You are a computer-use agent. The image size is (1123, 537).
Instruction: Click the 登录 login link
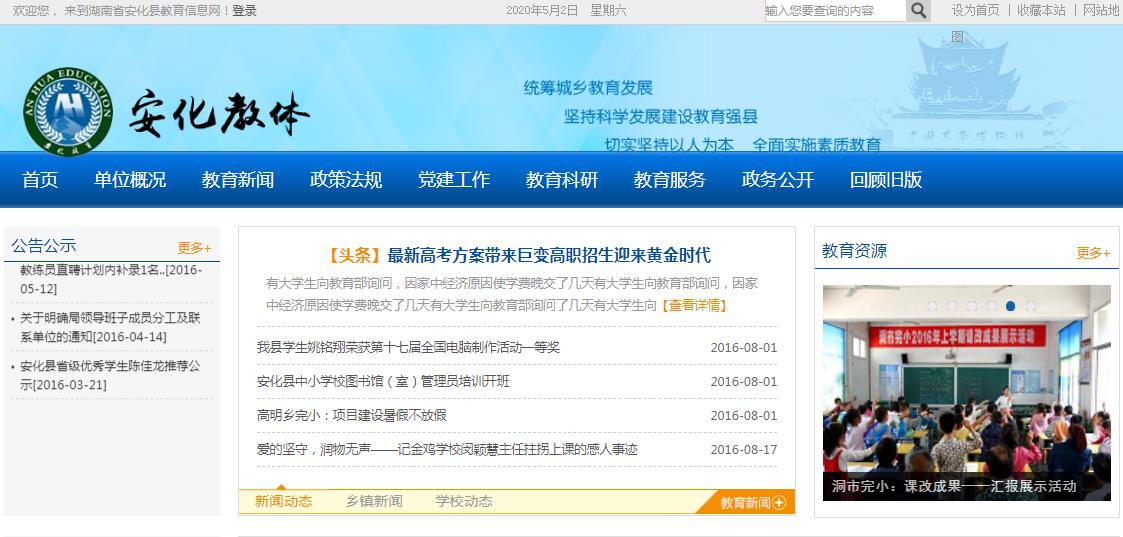click(244, 11)
